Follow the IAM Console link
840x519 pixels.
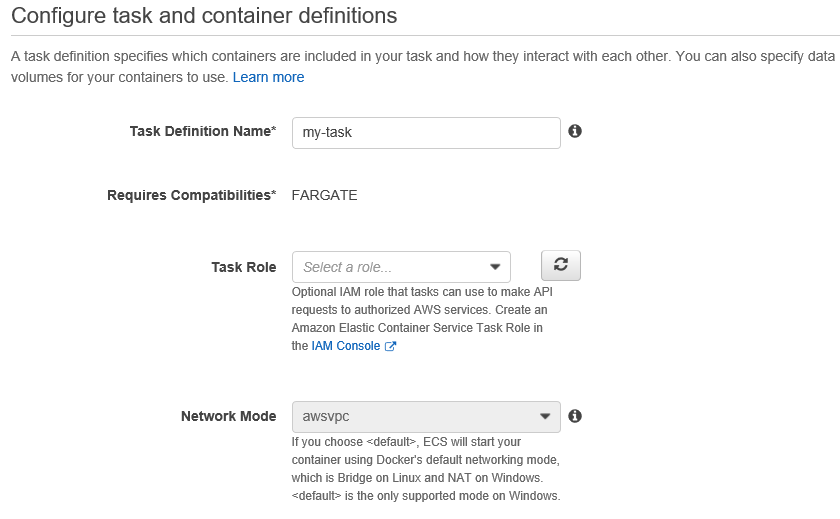click(345, 346)
